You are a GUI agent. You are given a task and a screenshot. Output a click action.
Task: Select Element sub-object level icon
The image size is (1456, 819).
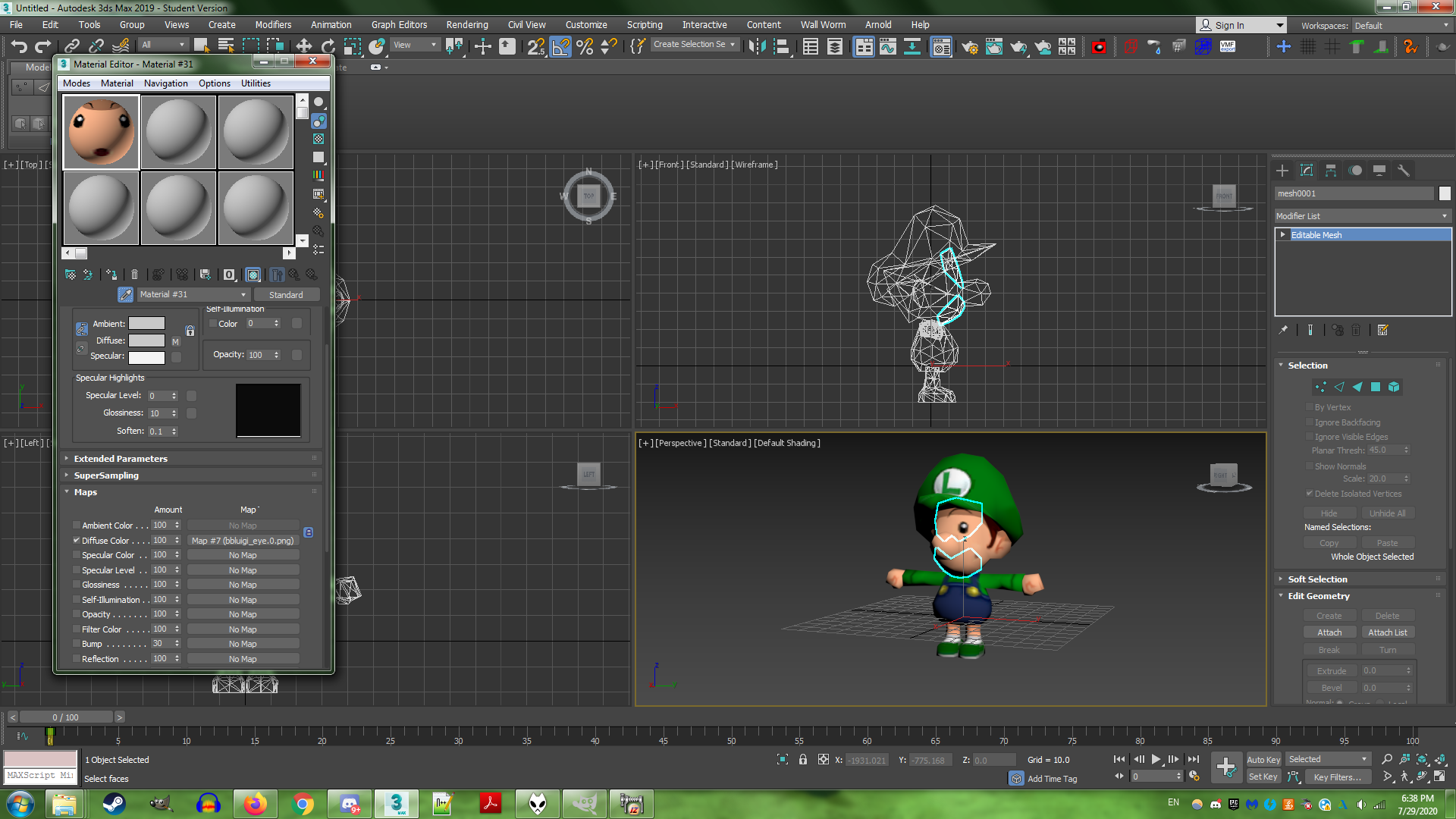pos(1393,387)
